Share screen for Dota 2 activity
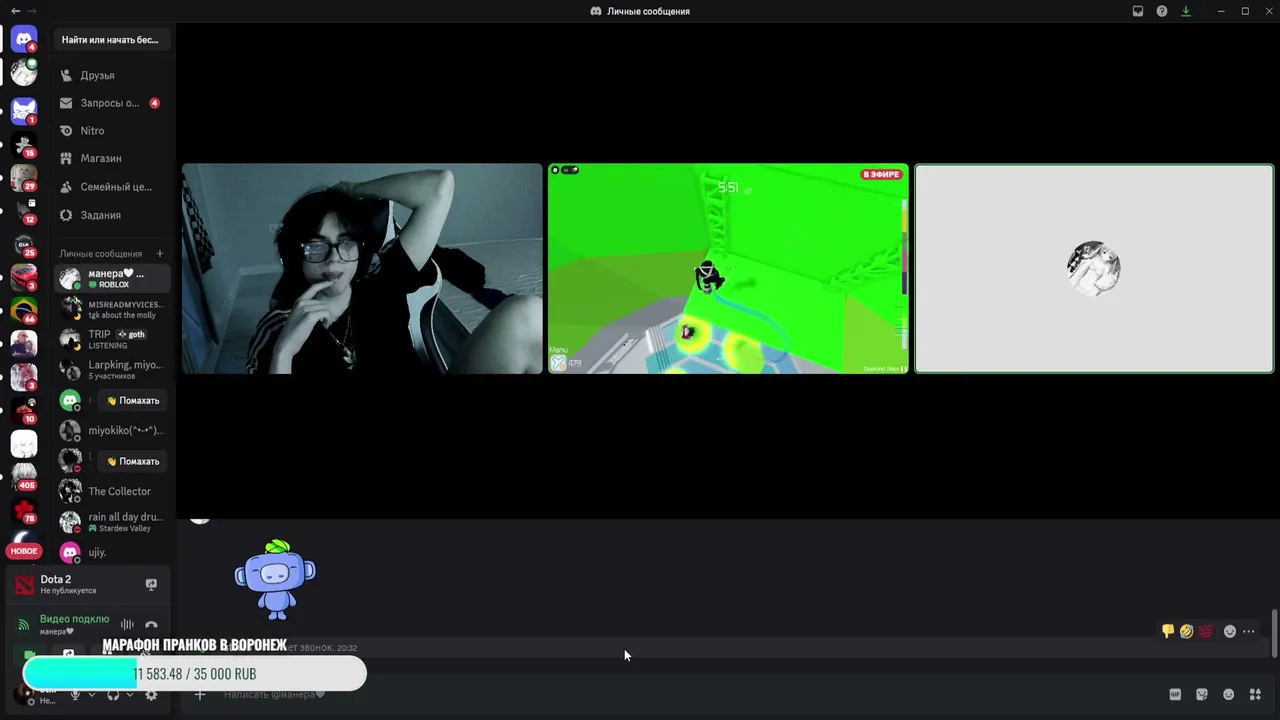 click(x=151, y=584)
